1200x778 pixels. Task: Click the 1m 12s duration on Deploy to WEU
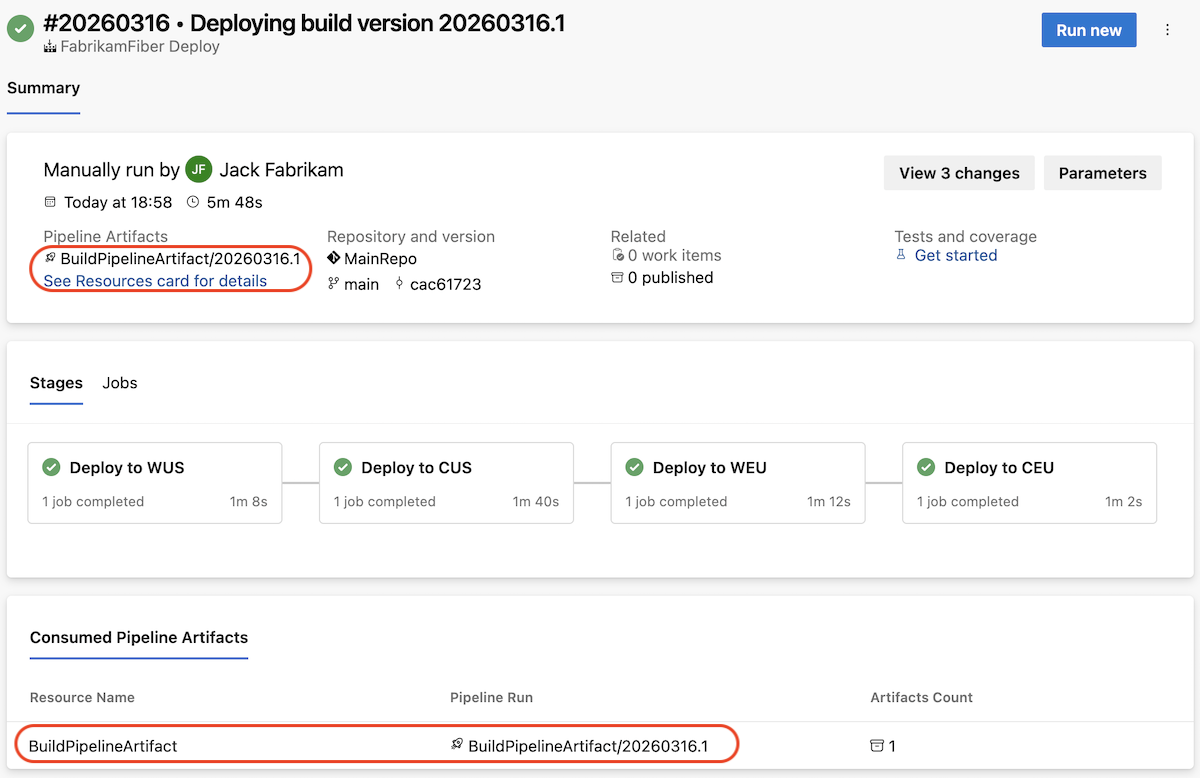(829, 502)
